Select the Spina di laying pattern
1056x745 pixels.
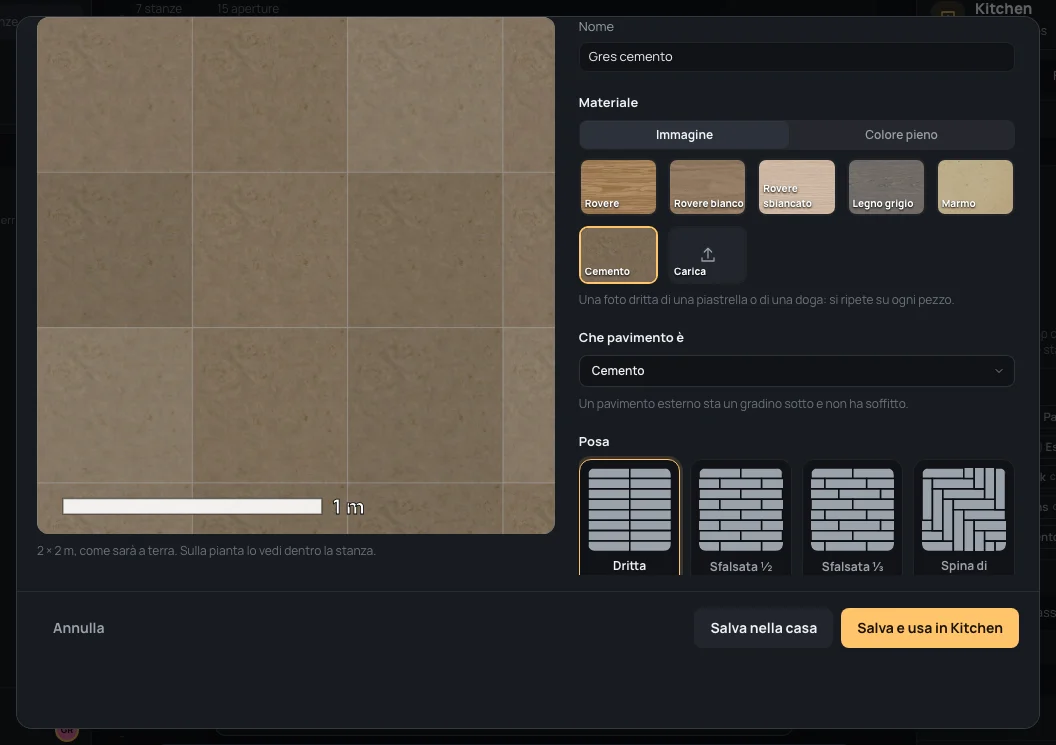[964, 517]
